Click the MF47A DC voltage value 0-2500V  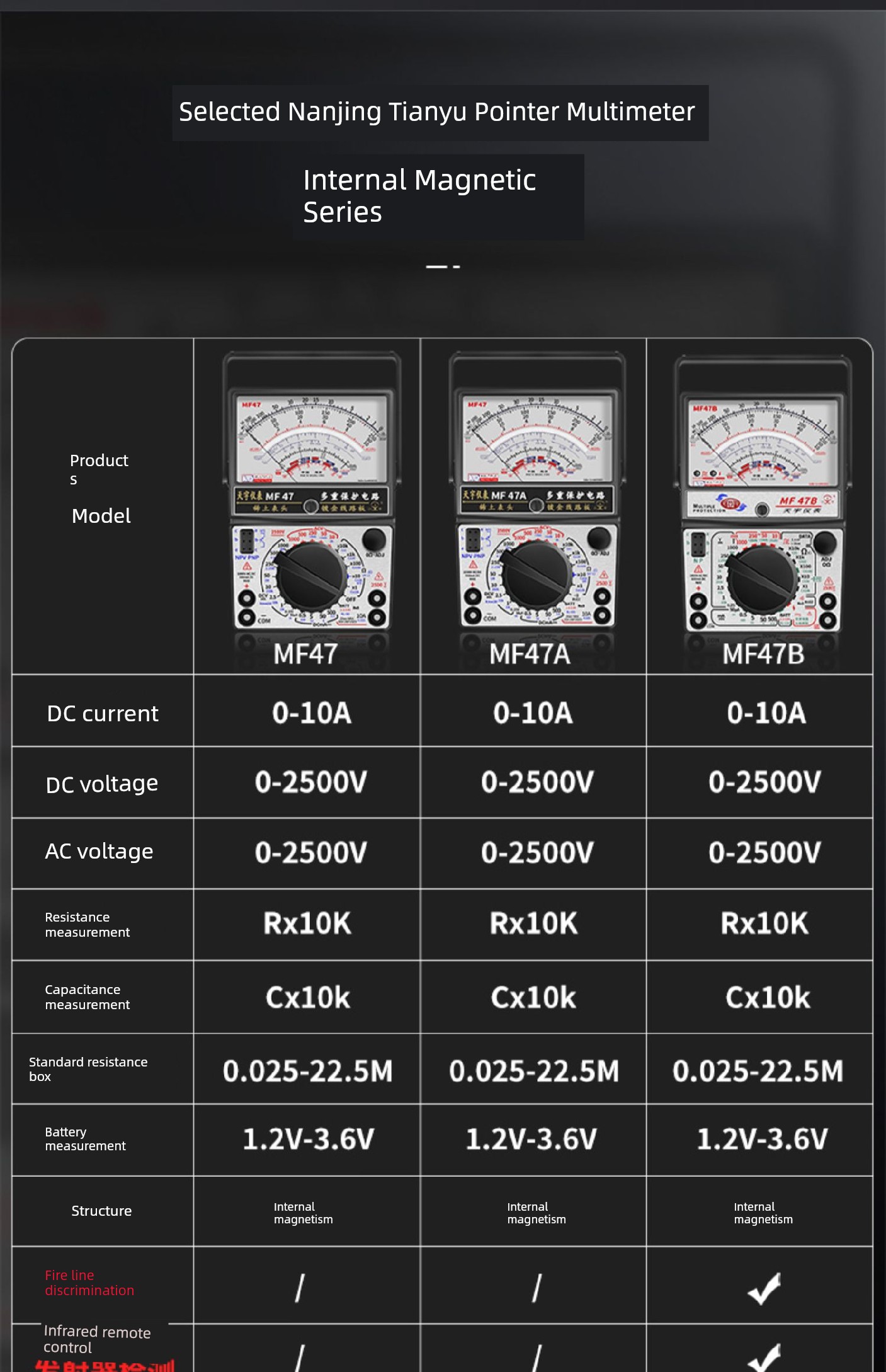(537, 782)
